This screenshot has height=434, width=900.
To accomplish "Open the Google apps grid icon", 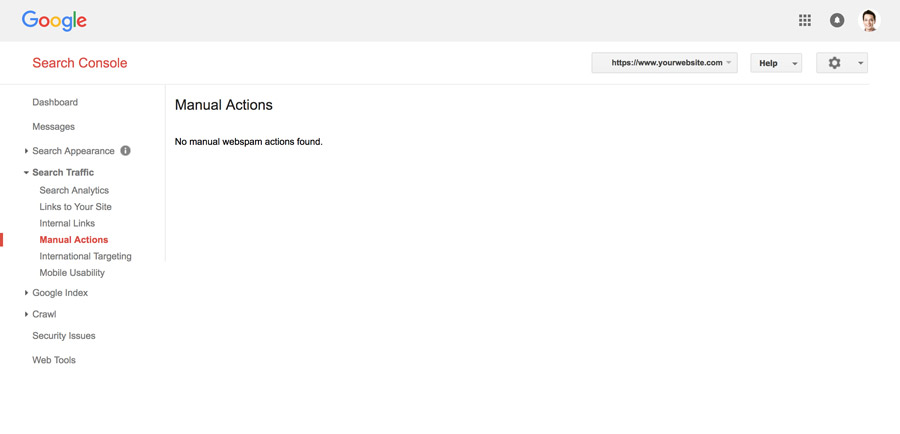I will coord(804,20).
